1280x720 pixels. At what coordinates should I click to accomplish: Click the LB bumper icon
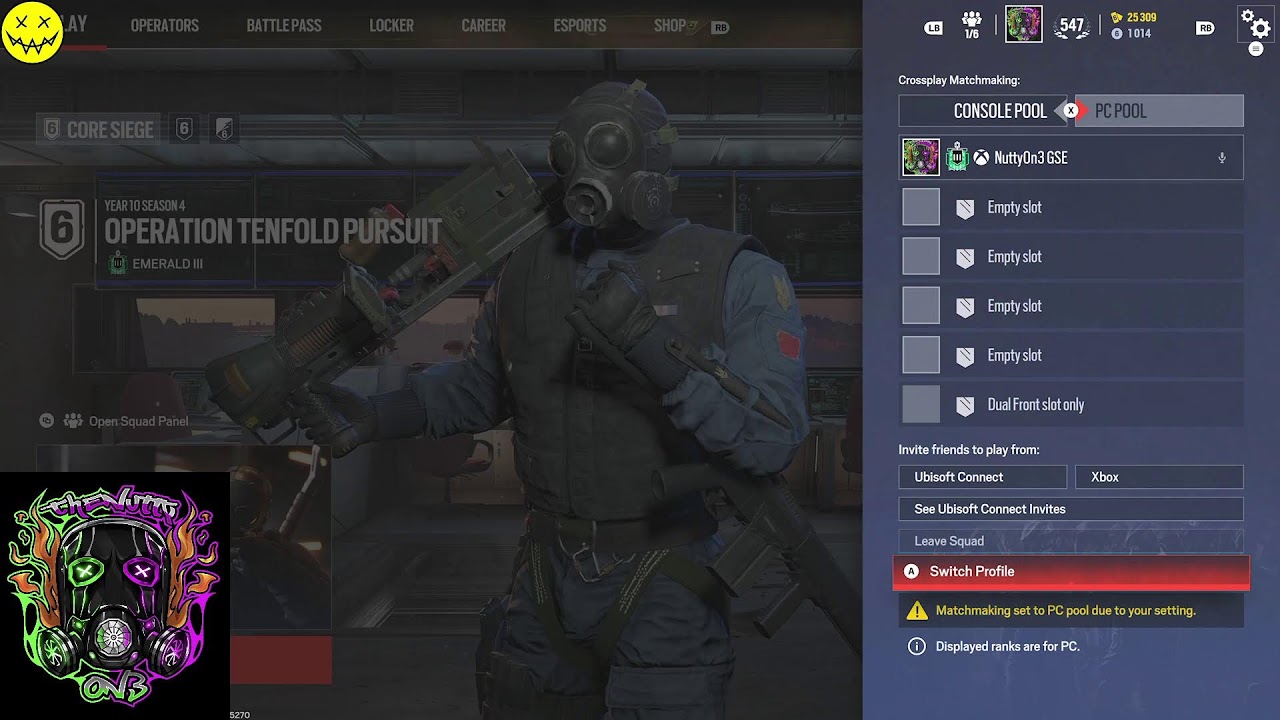(x=933, y=28)
